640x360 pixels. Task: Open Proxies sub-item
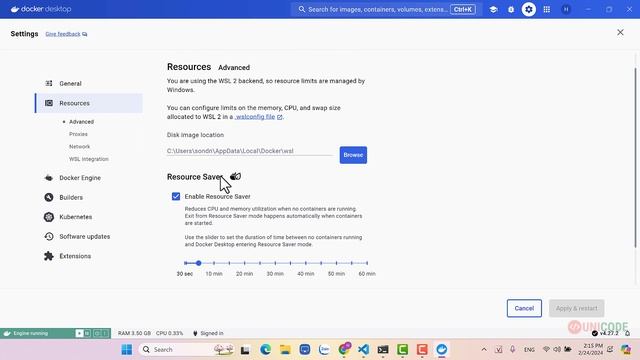click(x=78, y=134)
